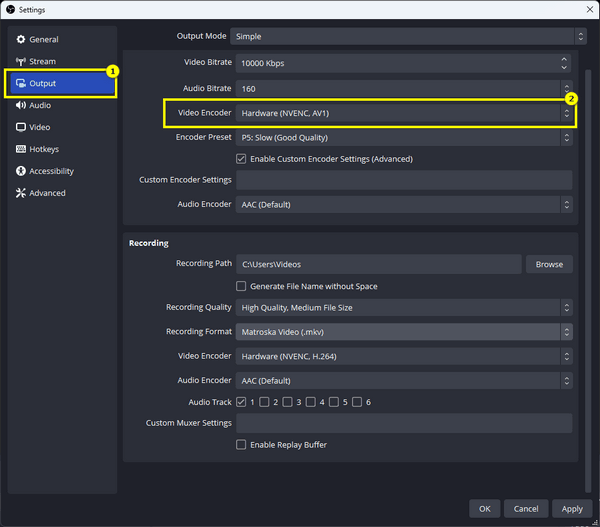Click the vertical scrollbar of the settings
The image size is (600, 527).
coord(588,281)
